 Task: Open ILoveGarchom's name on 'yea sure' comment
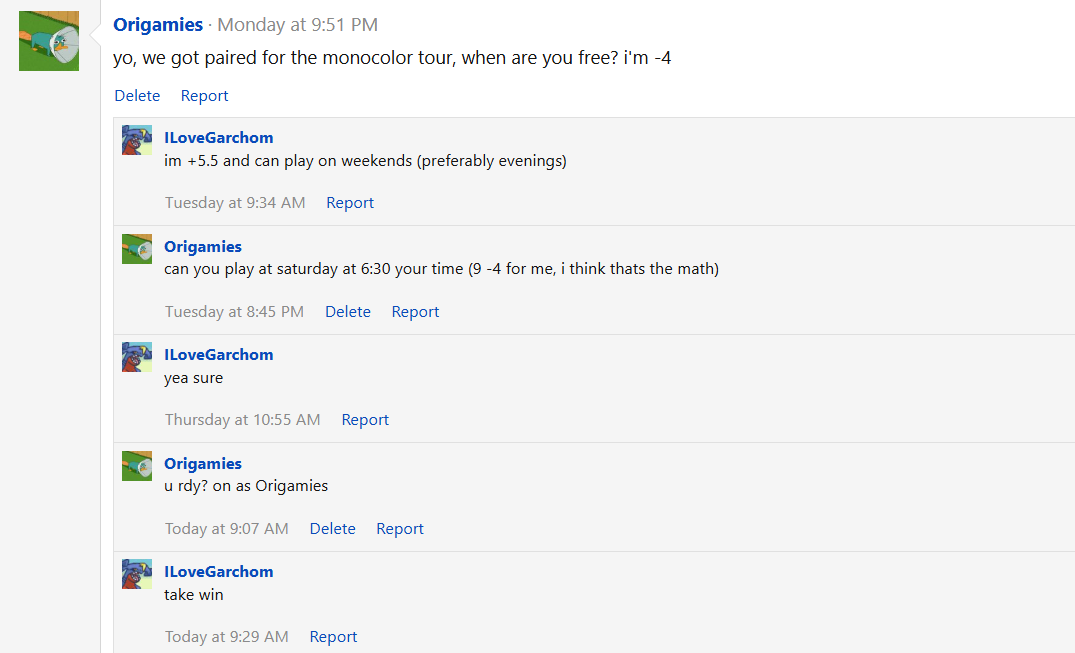click(218, 355)
